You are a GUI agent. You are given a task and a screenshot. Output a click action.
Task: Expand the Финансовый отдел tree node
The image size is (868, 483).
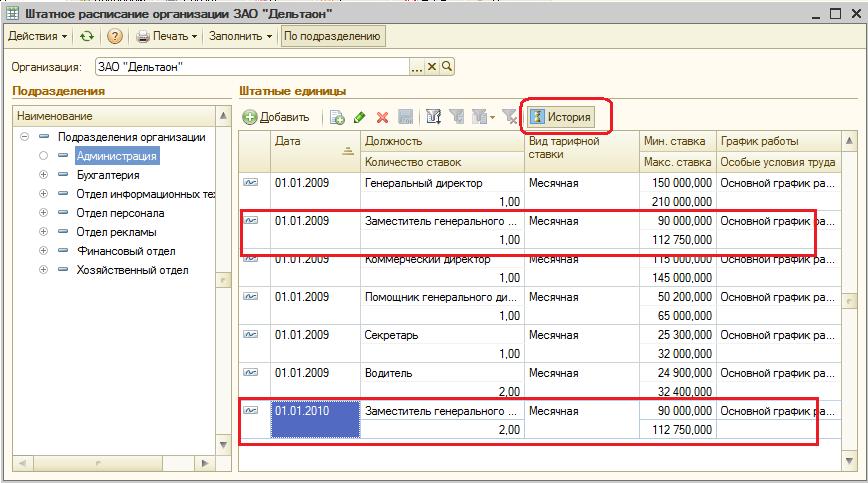coord(43,251)
